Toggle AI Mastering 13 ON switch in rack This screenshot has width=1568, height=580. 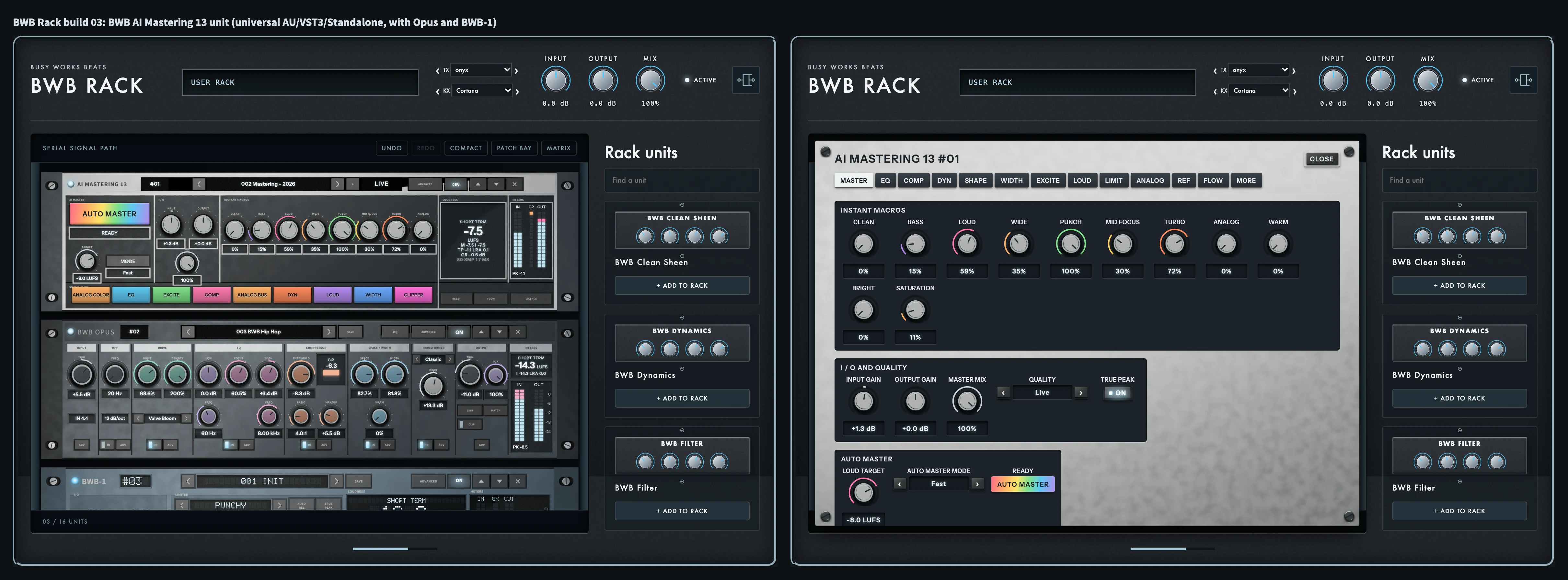tap(456, 184)
